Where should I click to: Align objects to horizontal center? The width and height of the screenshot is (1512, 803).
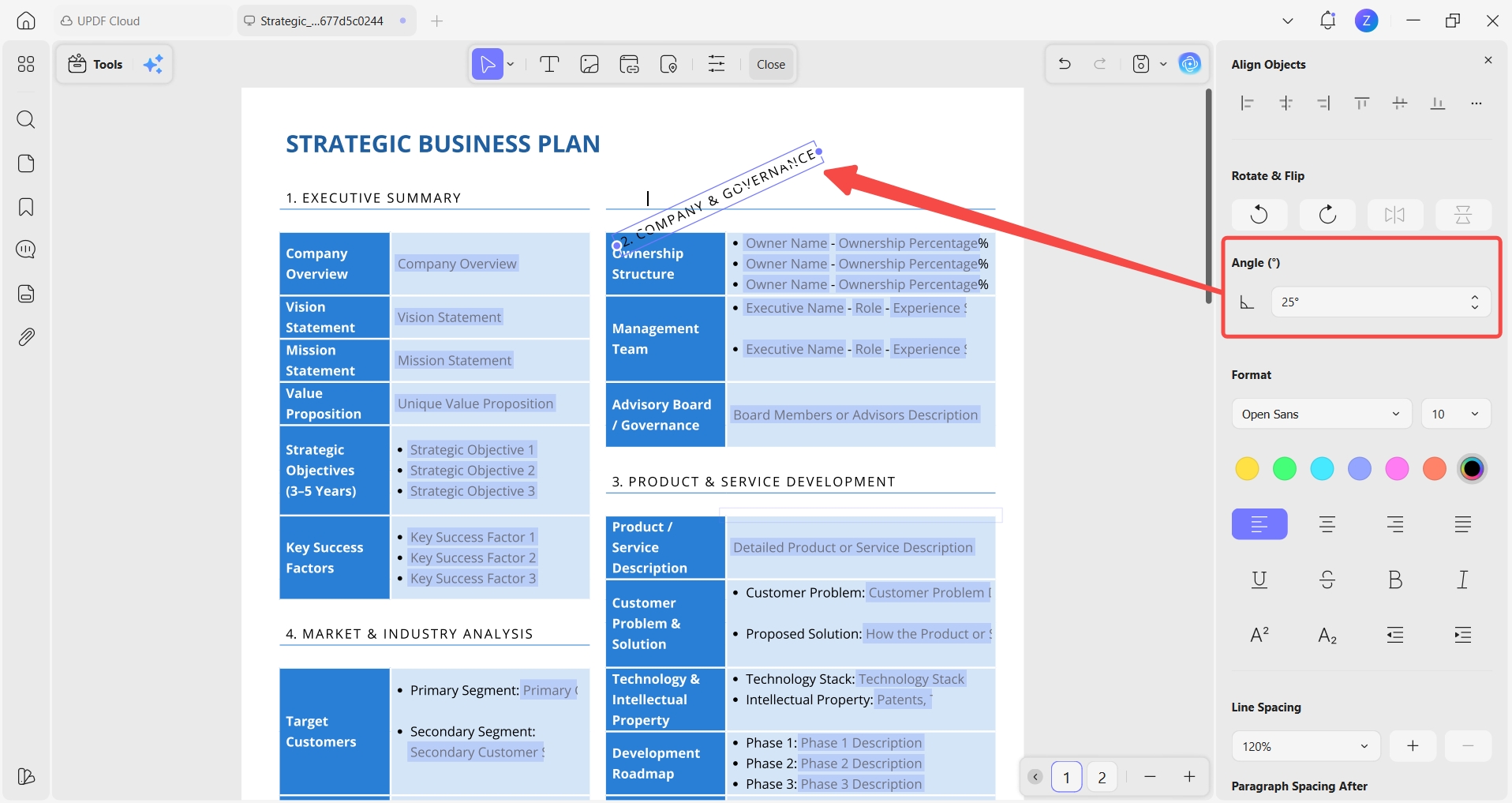[1286, 103]
